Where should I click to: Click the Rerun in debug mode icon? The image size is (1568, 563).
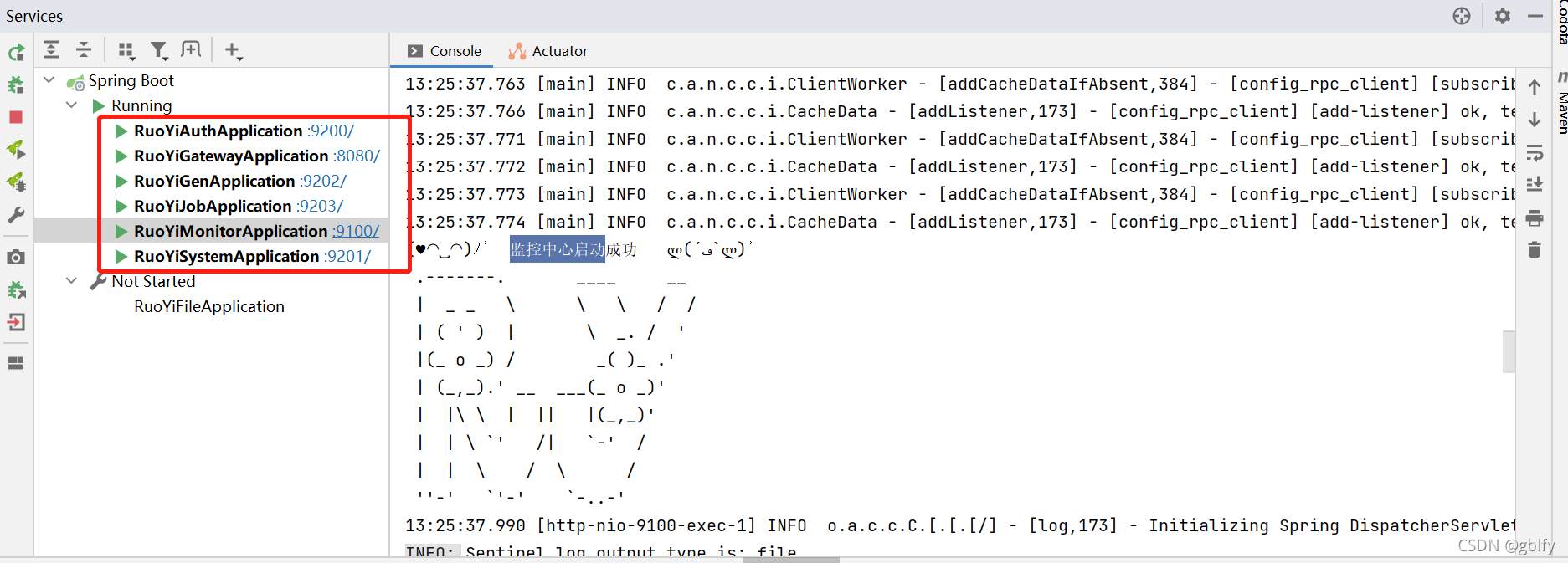tap(16, 84)
